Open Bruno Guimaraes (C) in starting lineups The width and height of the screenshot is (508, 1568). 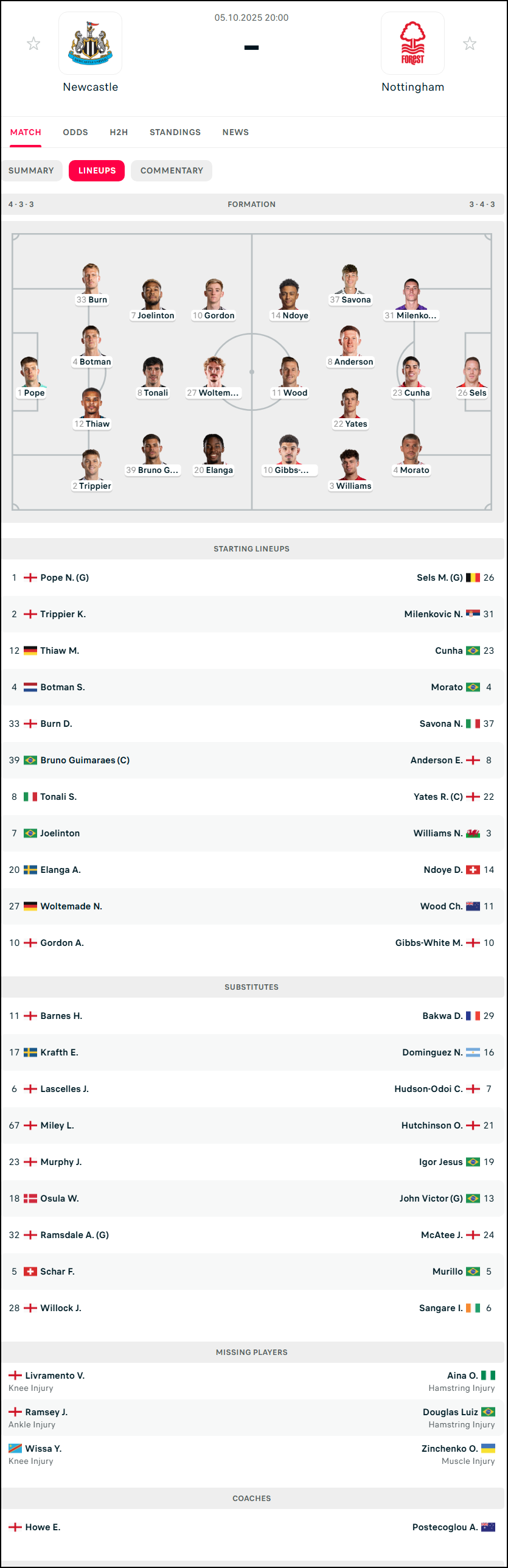[85, 760]
